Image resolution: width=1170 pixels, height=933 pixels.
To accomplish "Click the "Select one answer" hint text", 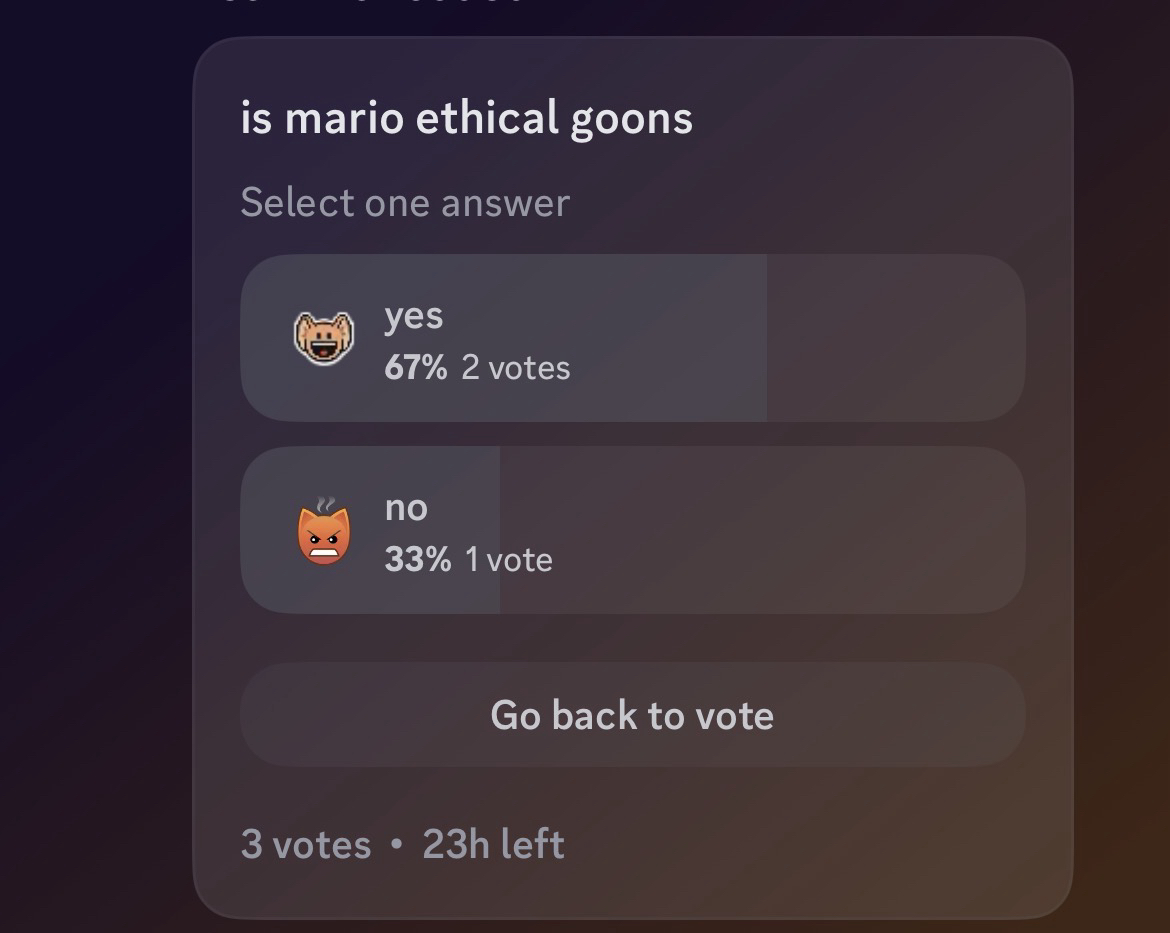I will (x=405, y=203).
